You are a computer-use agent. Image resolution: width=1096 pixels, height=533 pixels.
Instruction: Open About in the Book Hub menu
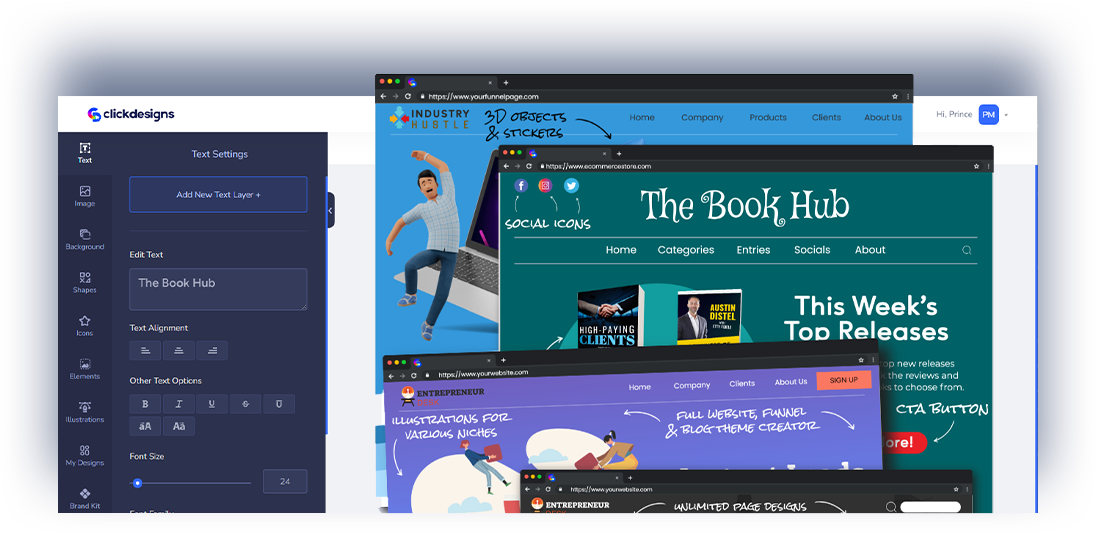coord(870,250)
